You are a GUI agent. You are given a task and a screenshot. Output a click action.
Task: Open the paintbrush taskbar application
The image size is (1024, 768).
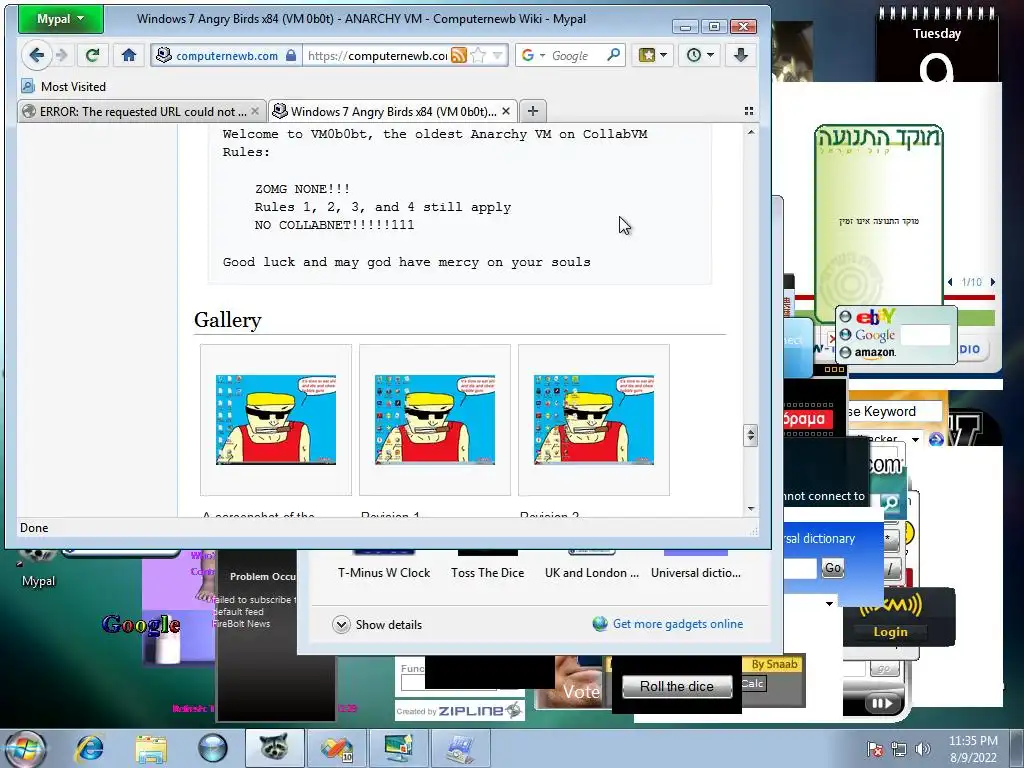pos(336,748)
